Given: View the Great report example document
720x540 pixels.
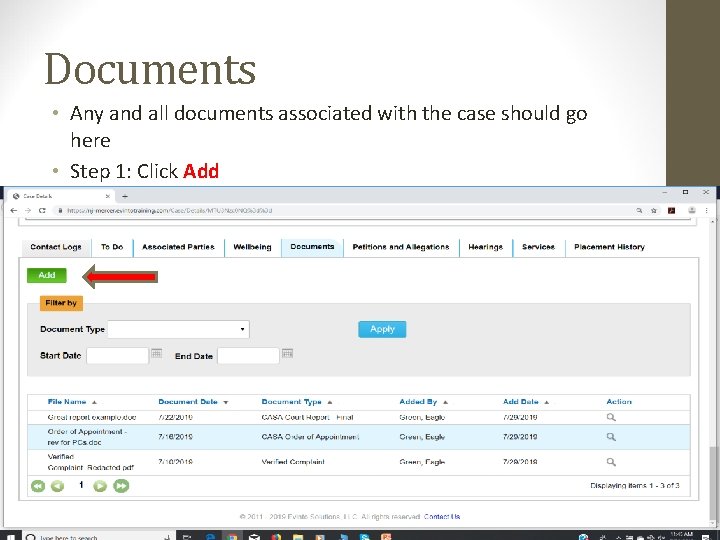Looking at the screenshot, I should click(611, 417).
